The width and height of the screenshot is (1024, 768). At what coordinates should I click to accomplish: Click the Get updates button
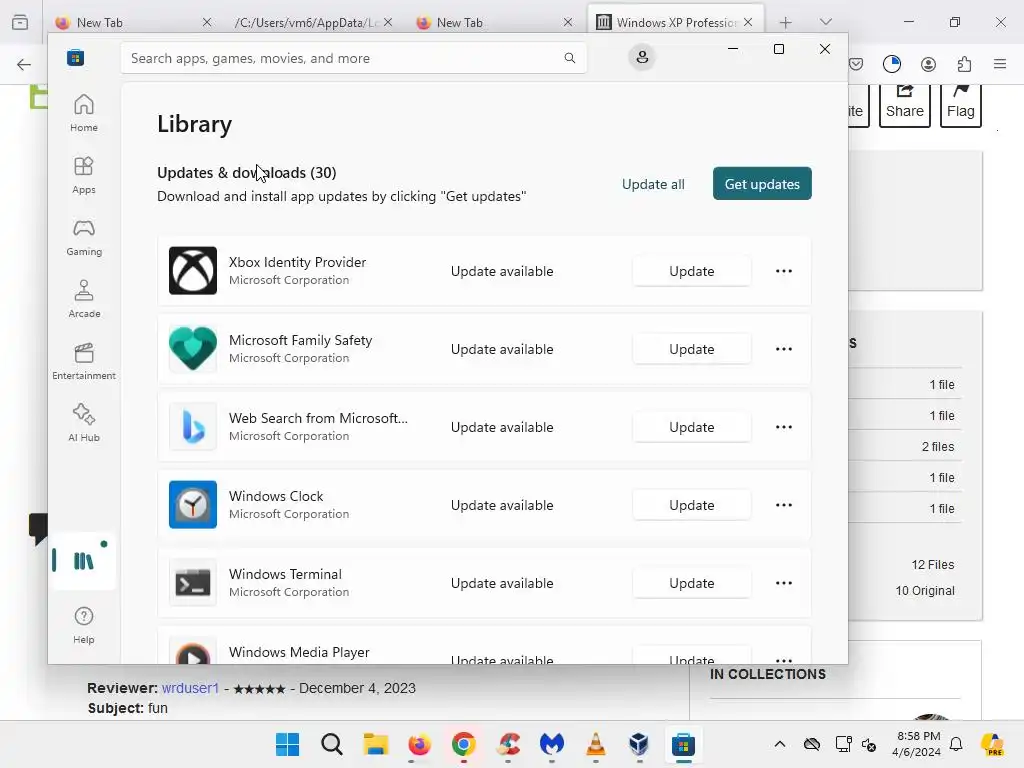(762, 184)
